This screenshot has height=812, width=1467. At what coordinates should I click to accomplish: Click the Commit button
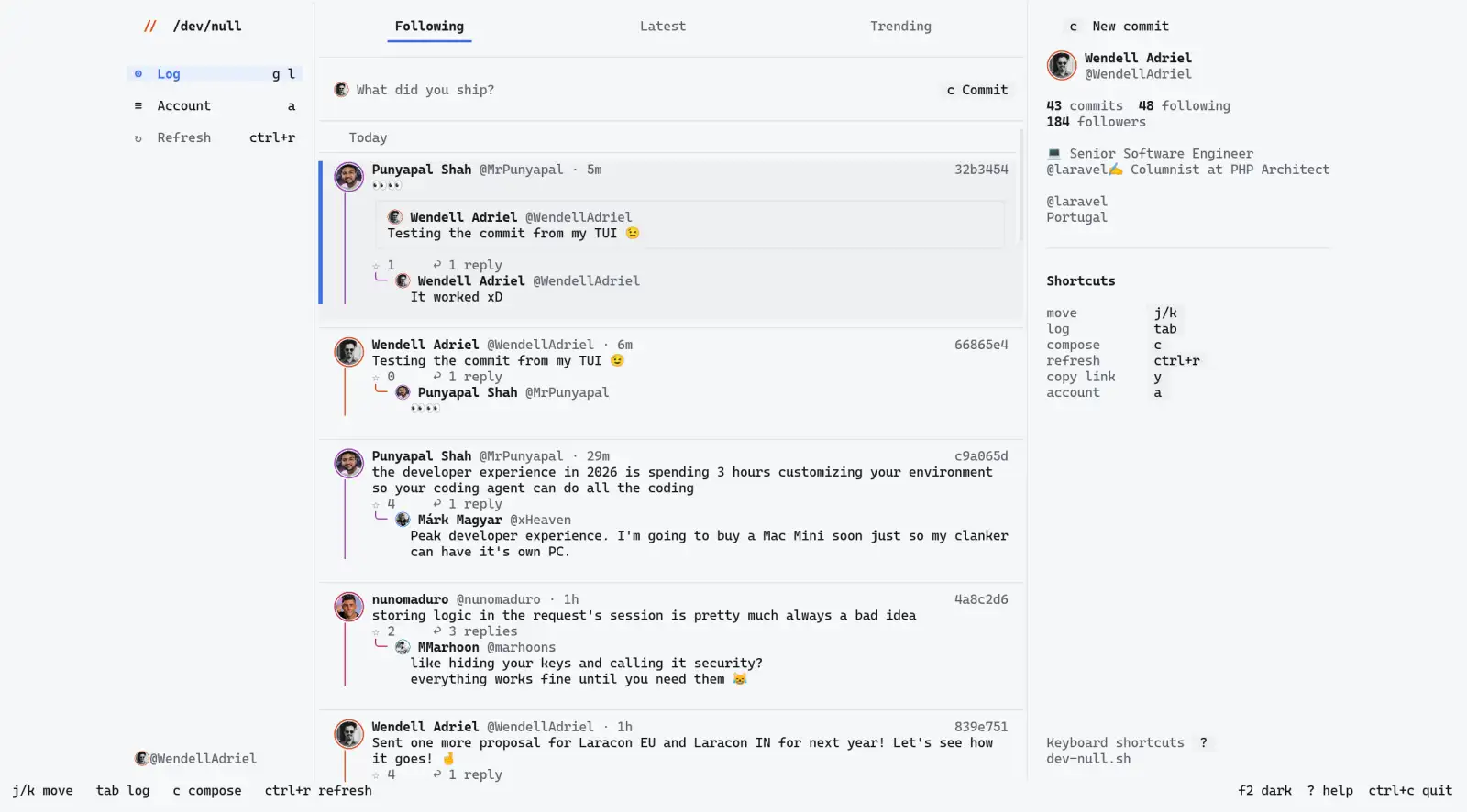coord(977,90)
